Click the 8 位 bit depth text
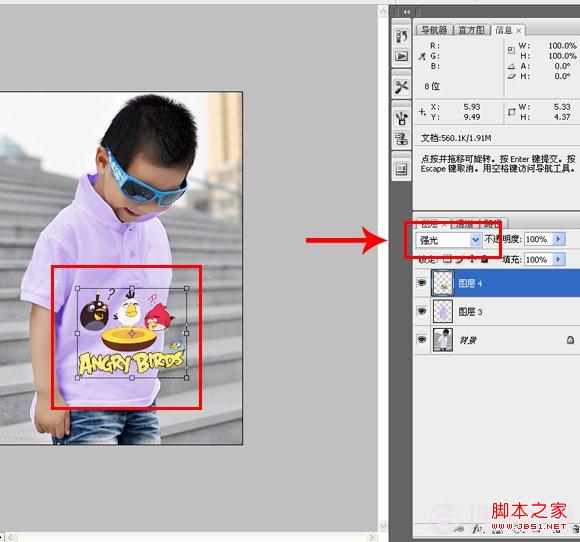Screen dimensions: 580x542 pyautogui.click(x=432, y=87)
